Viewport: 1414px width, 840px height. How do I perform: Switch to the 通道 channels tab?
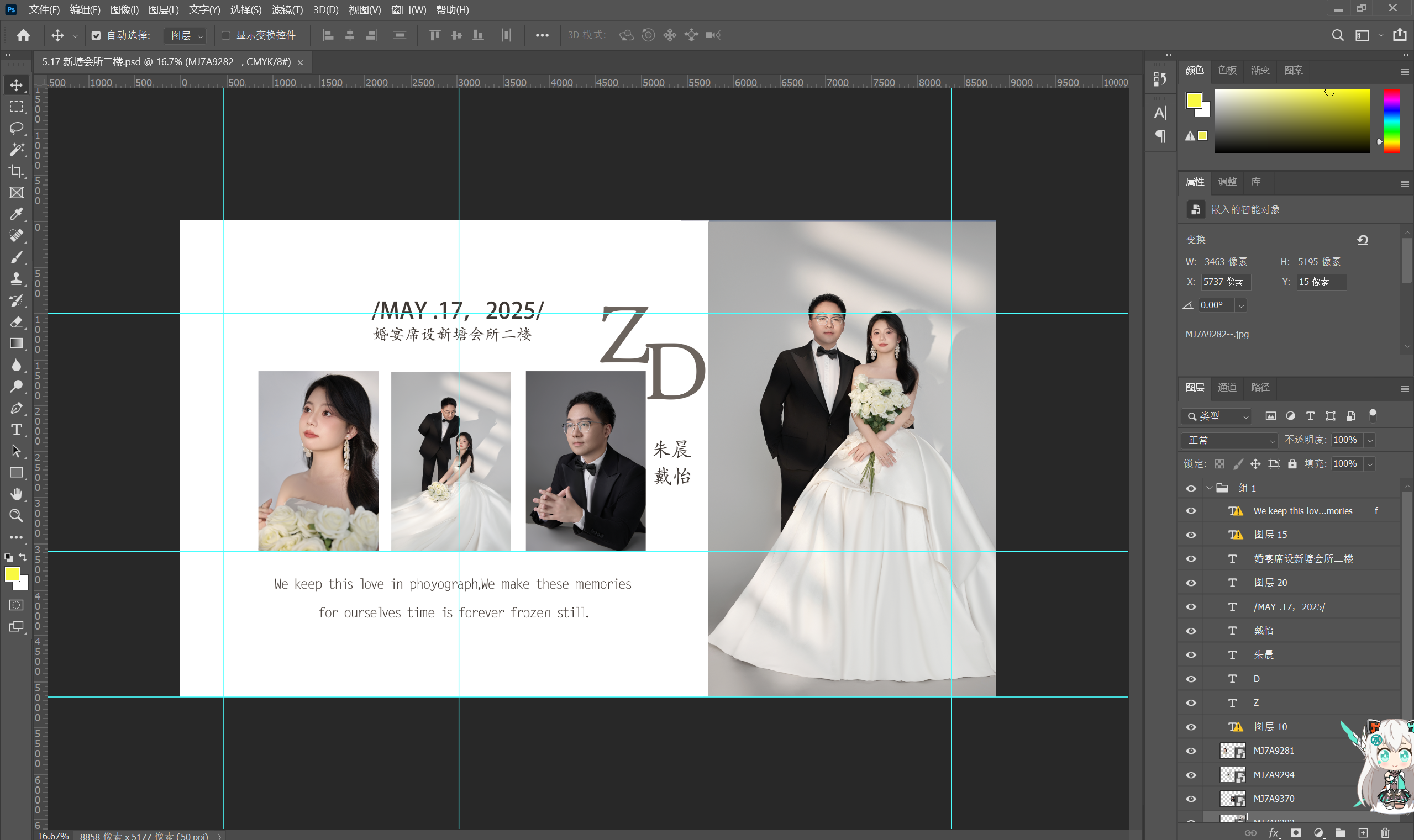tap(1227, 387)
